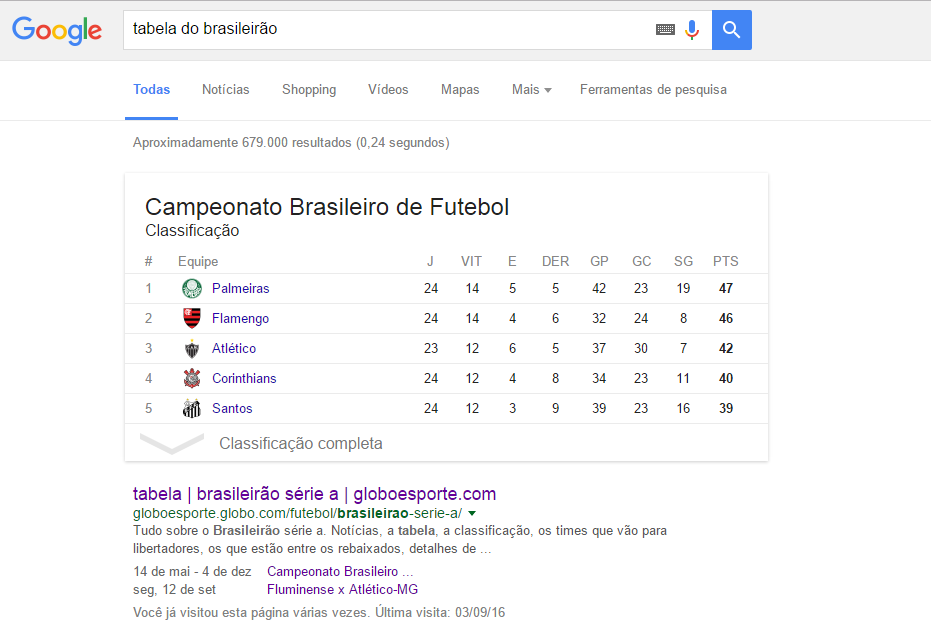Expand Classificação completa chevron

tap(172, 444)
